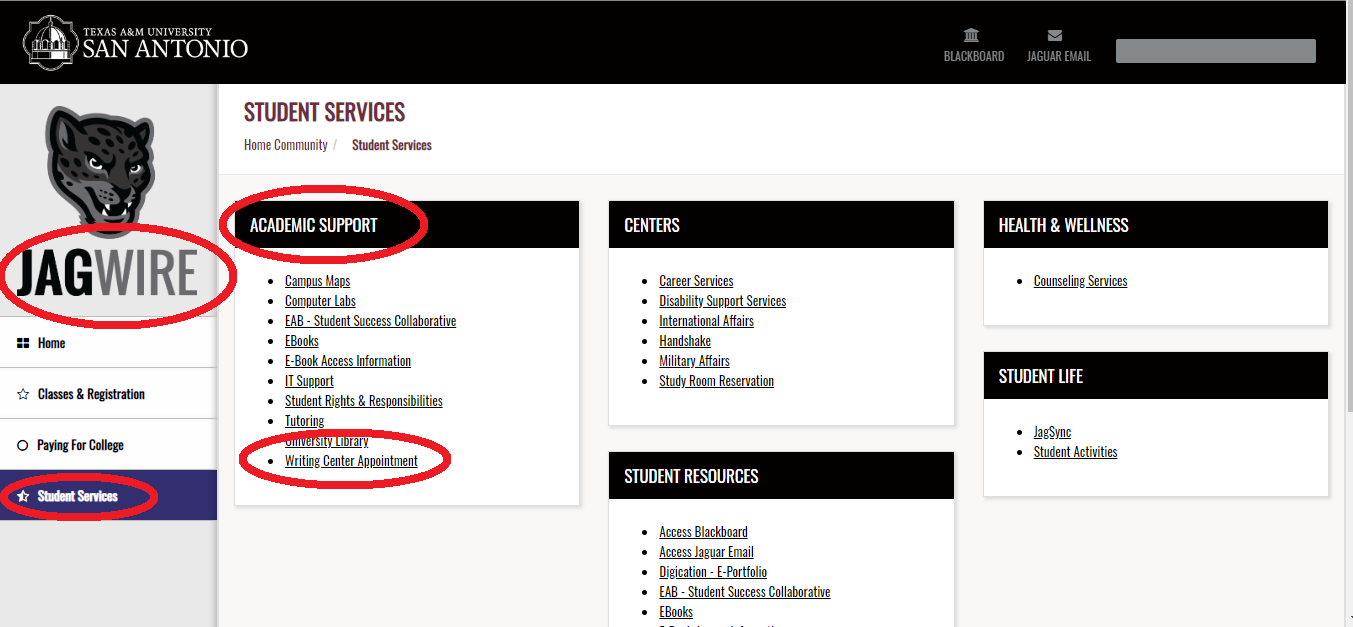Image resolution: width=1353 pixels, height=627 pixels.
Task: Click the JAGUAR EMAIL label in header
Action: tap(1059, 57)
